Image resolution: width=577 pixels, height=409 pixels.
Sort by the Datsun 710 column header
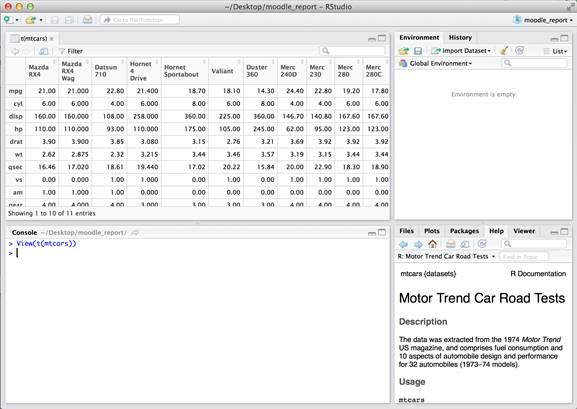[x=109, y=71]
